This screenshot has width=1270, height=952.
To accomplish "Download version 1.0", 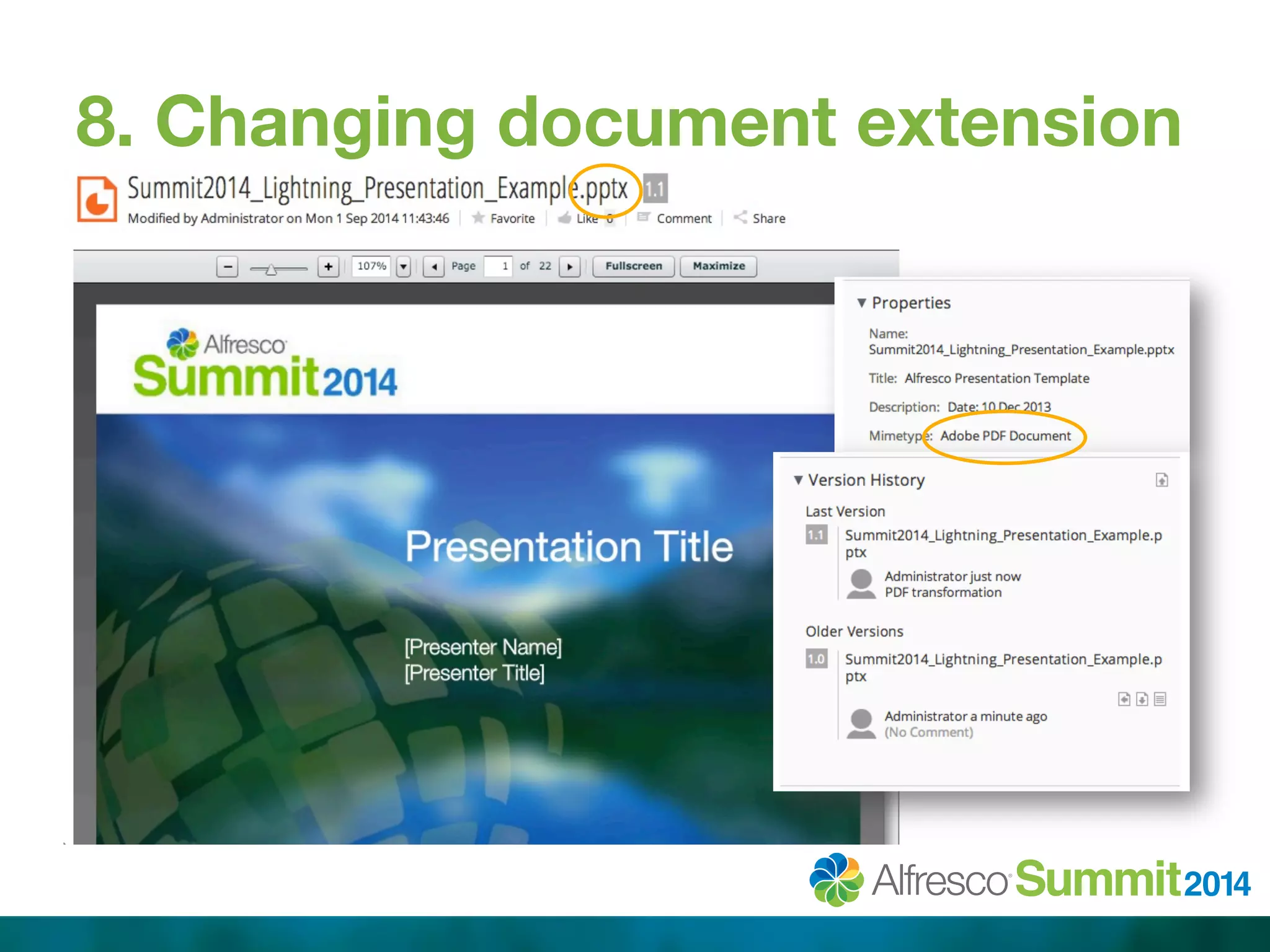I will [1142, 699].
